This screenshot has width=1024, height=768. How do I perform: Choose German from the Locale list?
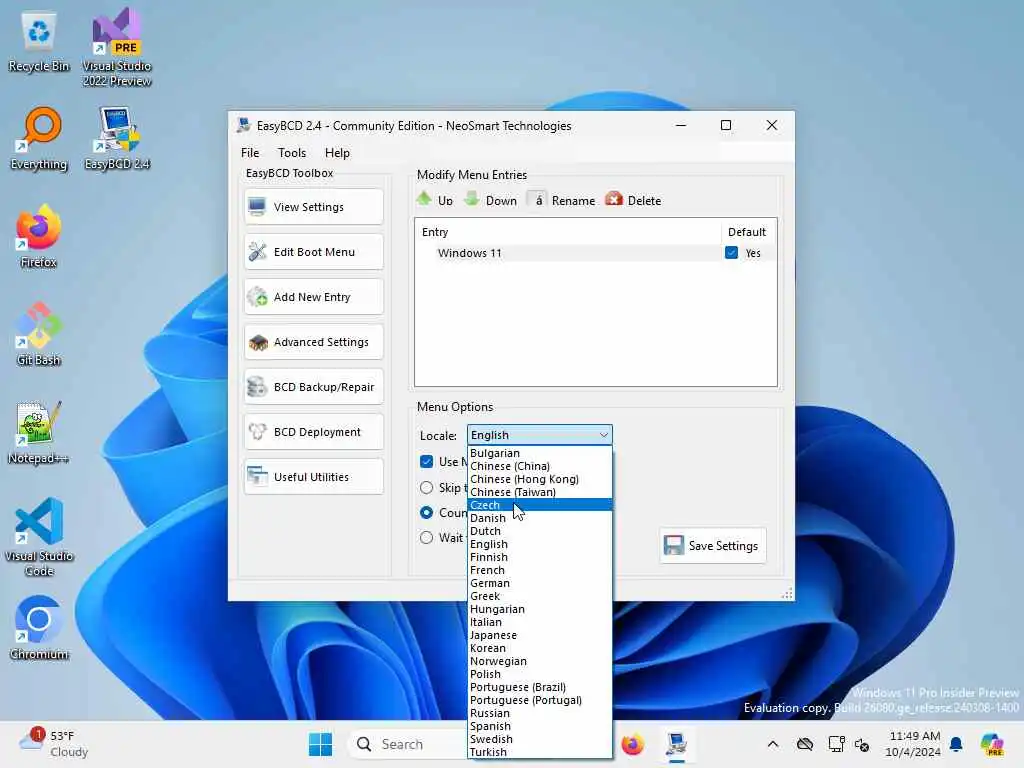coord(539,583)
